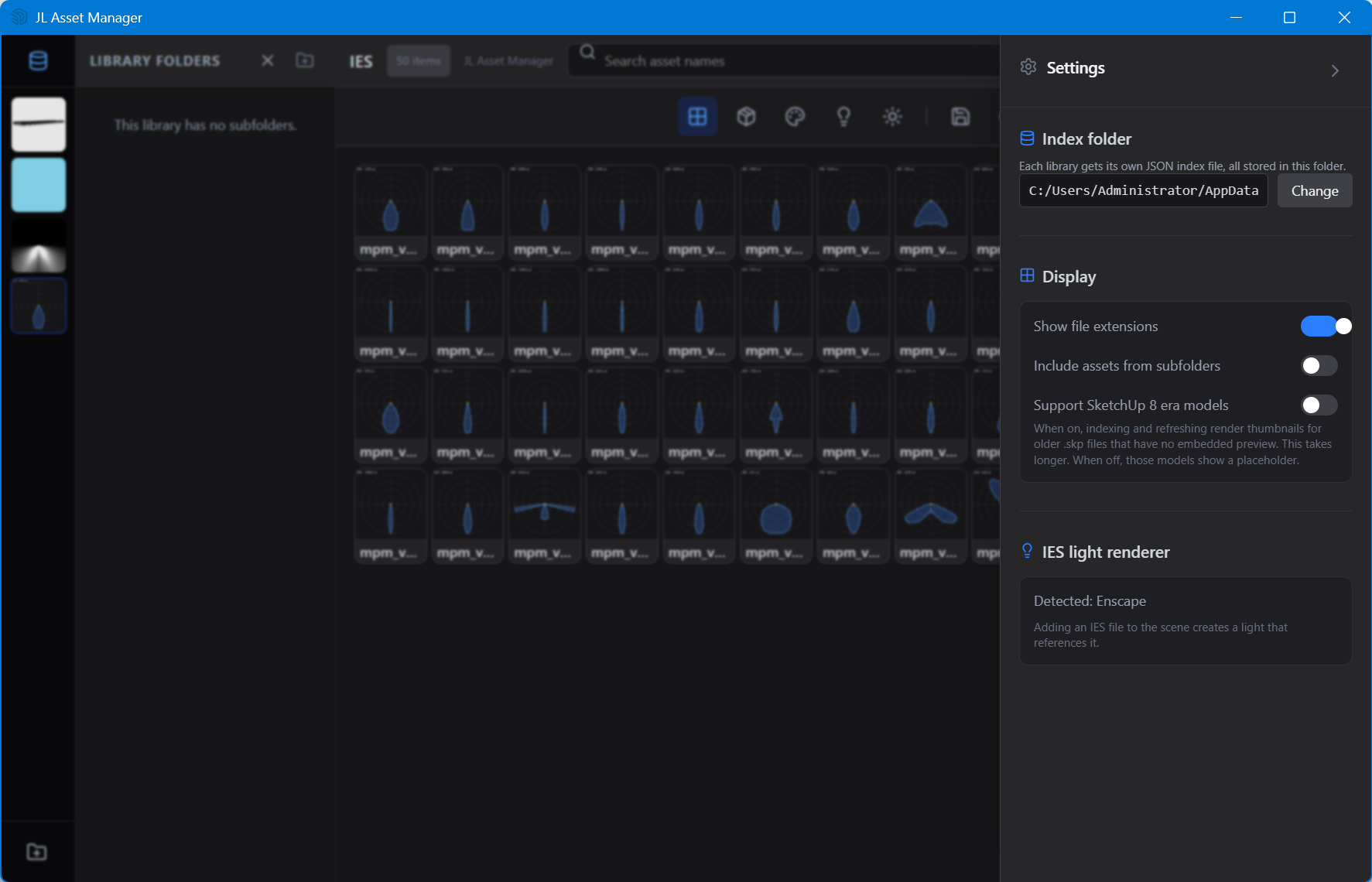This screenshot has height=882, width=1372.
Task: Select the selected IES library thumbnail
Action: click(x=39, y=306)
